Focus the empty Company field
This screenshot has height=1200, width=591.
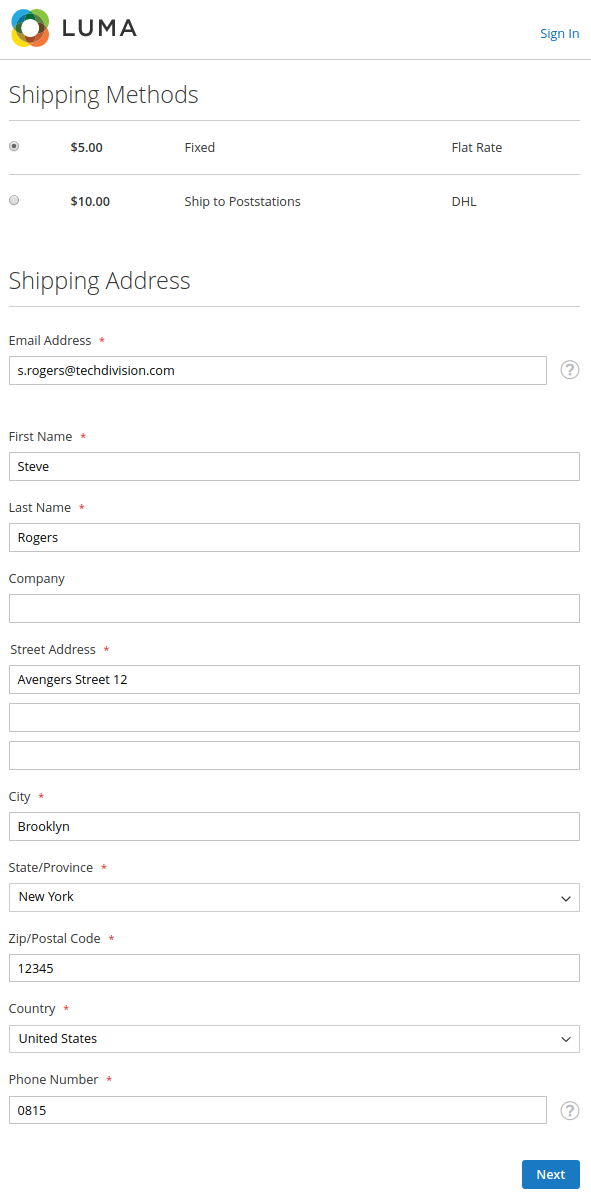pos(294,609)
